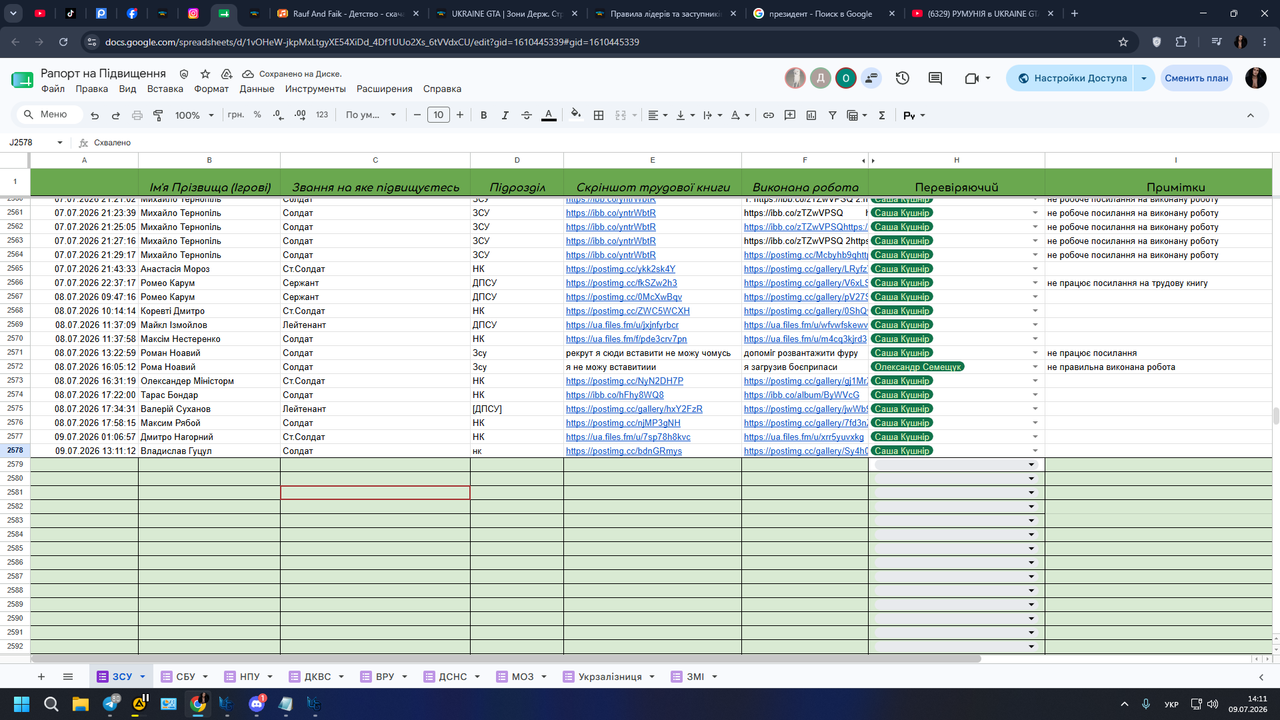Apply strikethrough formatting

coord(527,115)
